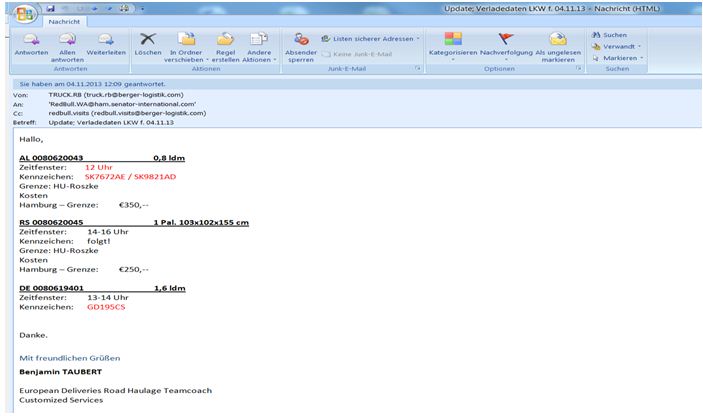Click the '€350,--' cost value

coord(134,205)
